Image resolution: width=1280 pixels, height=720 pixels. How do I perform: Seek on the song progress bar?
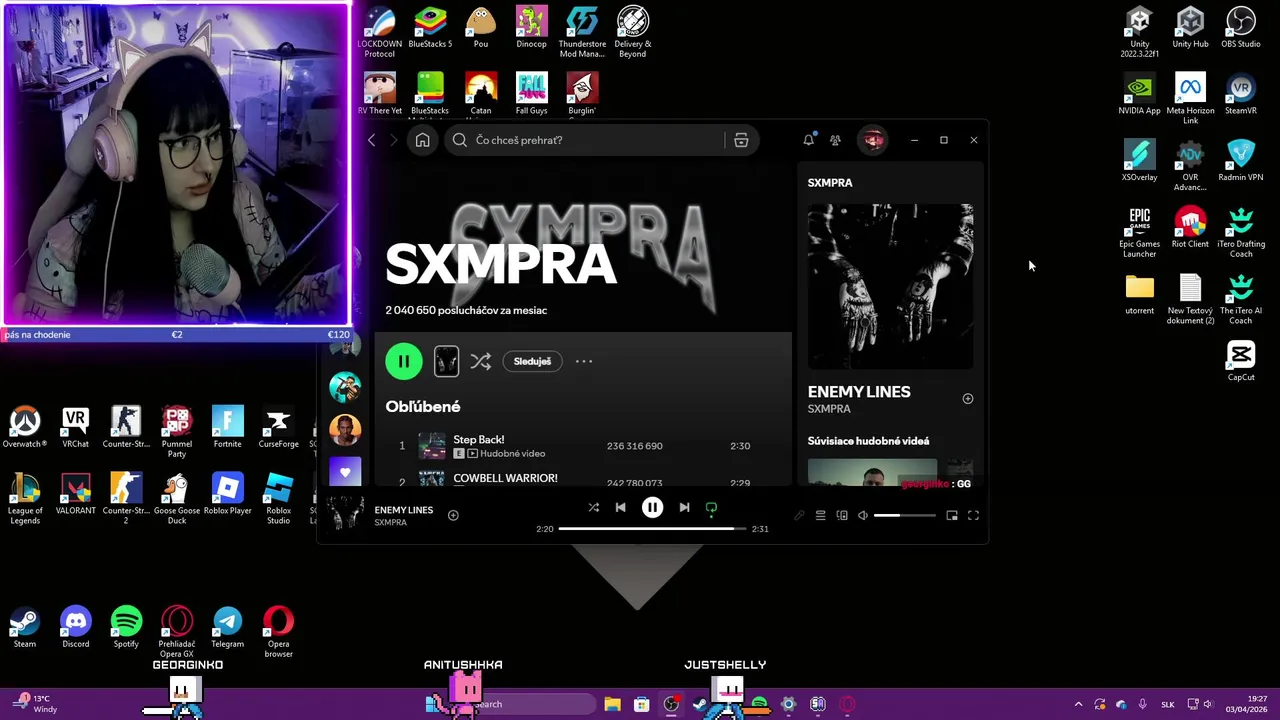(652, 528)
